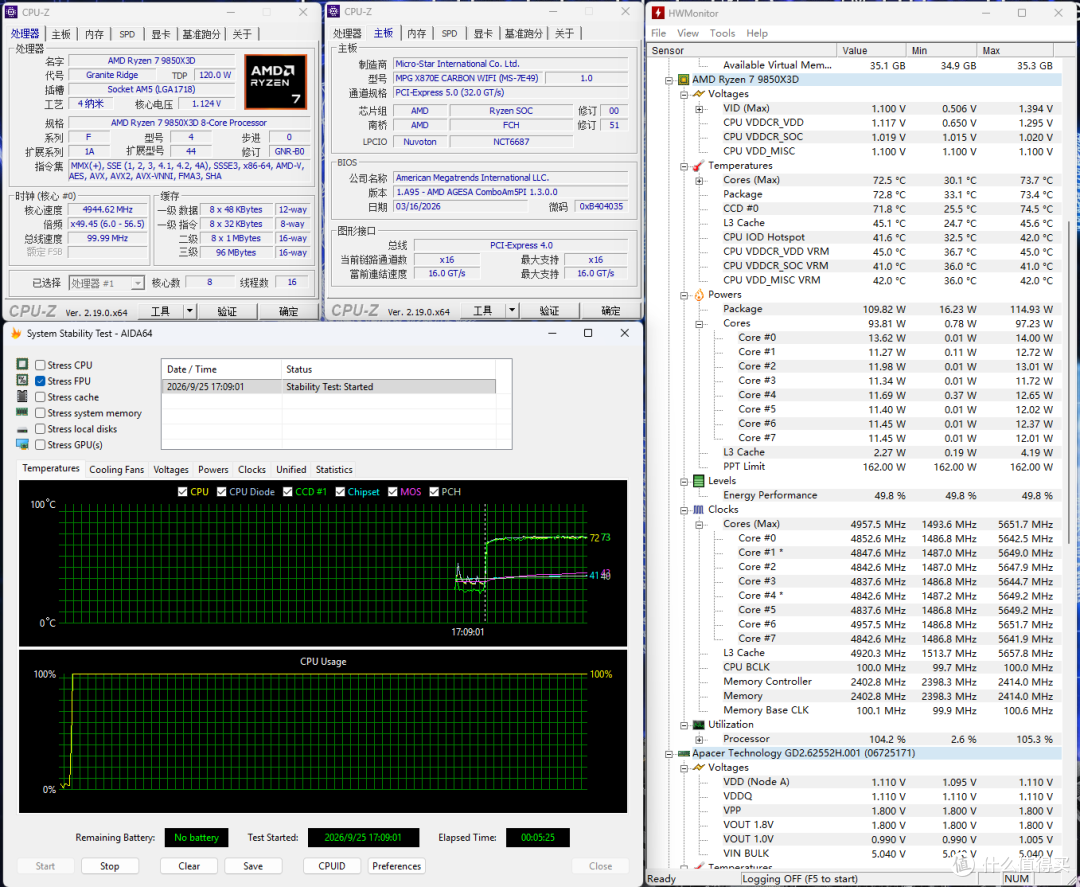The width and height of the screenshot is (1080, 887).
Task: Click the CPU Voltages lightning icon in HWMonitor
Action: click(698, 94)
